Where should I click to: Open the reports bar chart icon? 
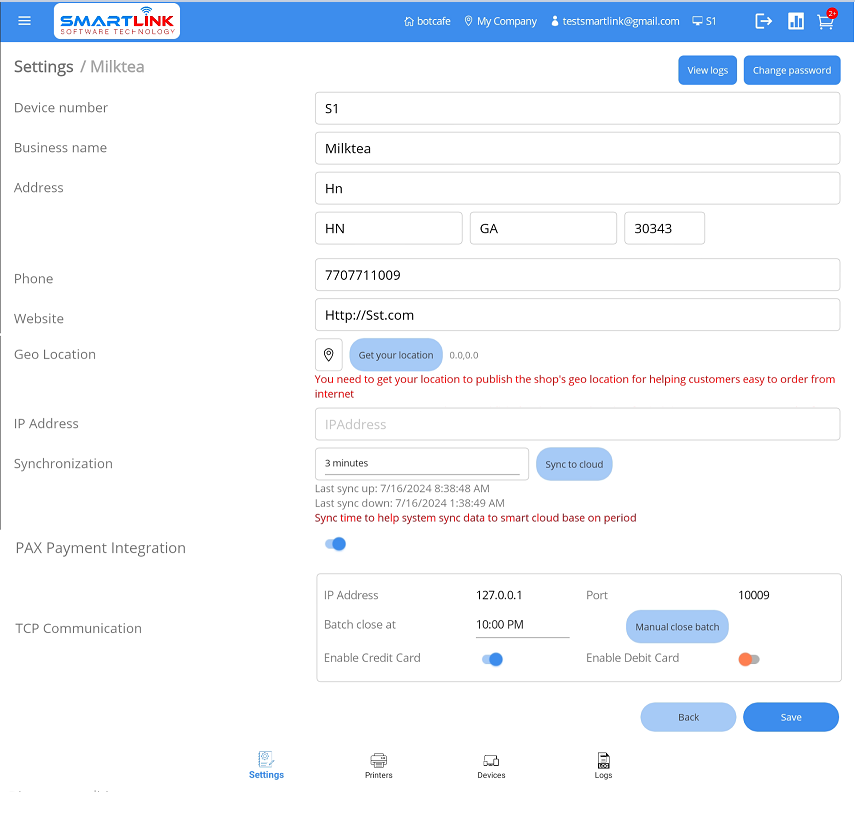796,21
